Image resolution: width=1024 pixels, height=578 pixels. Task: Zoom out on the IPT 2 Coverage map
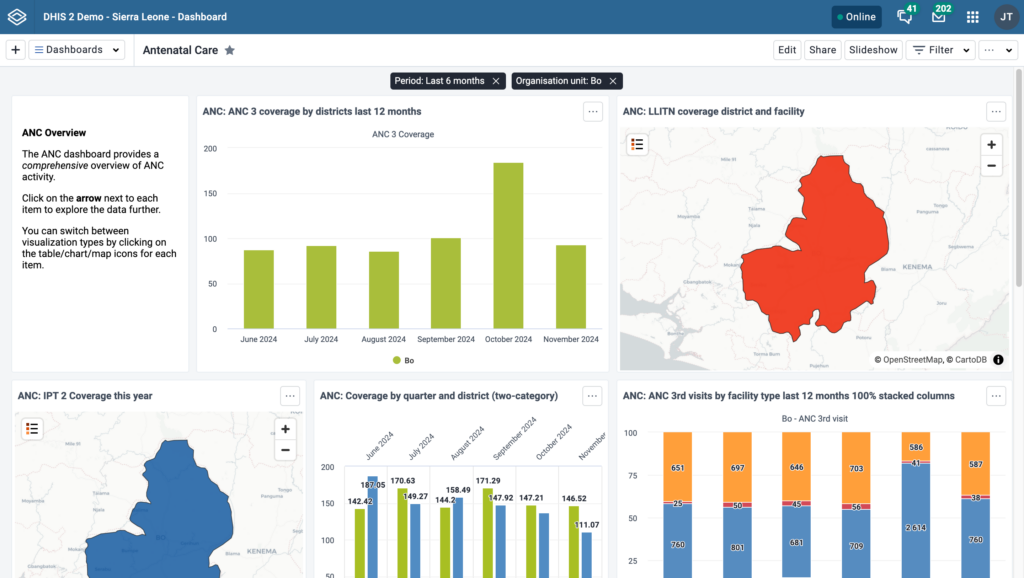coord(285,450)
